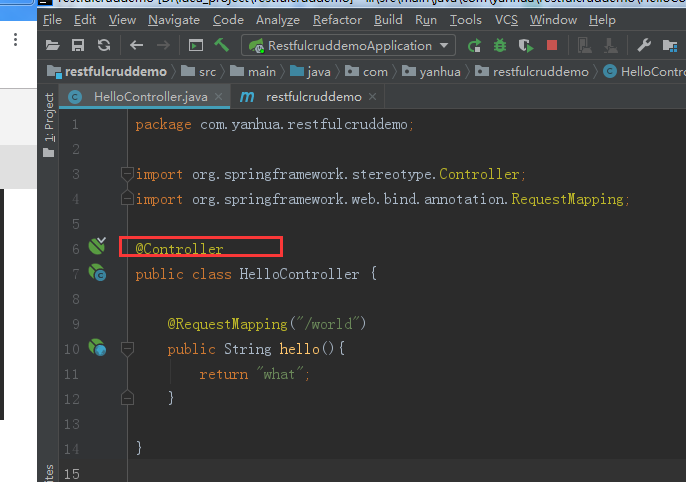Click the java breadcrumb
This screenshot has width=686, height=482.
pyautogui.click(x=310, y=72)
